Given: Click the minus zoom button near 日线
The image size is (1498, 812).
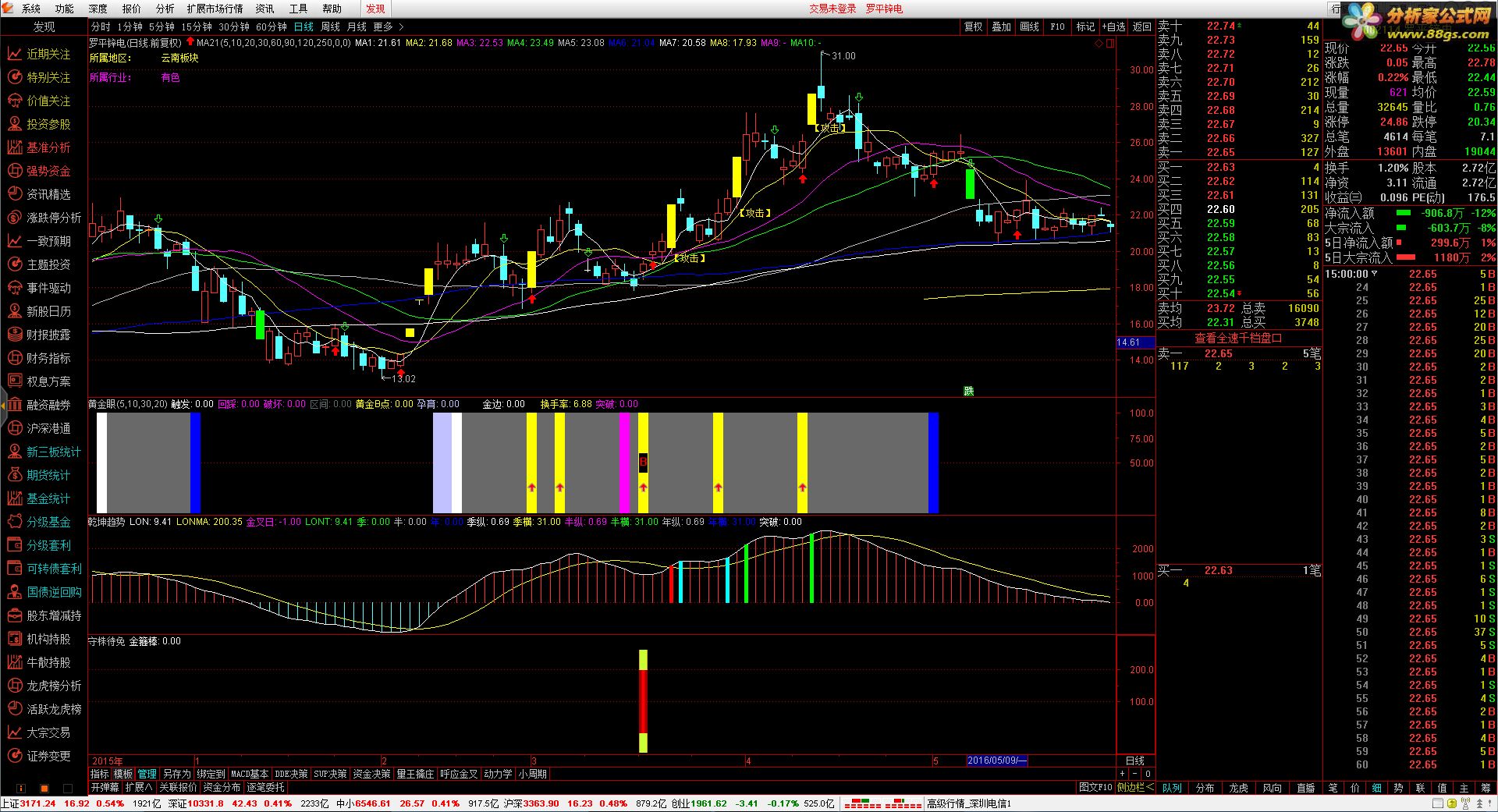Looking at the screenshot, I should 1134,774.
